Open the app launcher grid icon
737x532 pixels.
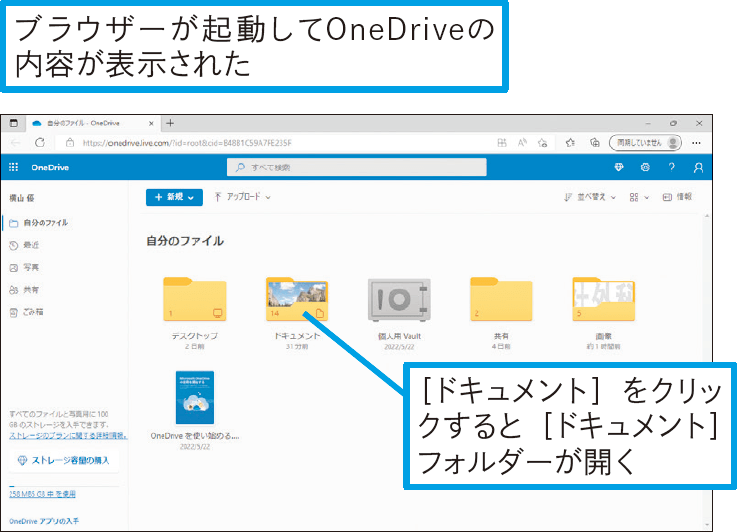click(x=14, y=167)
